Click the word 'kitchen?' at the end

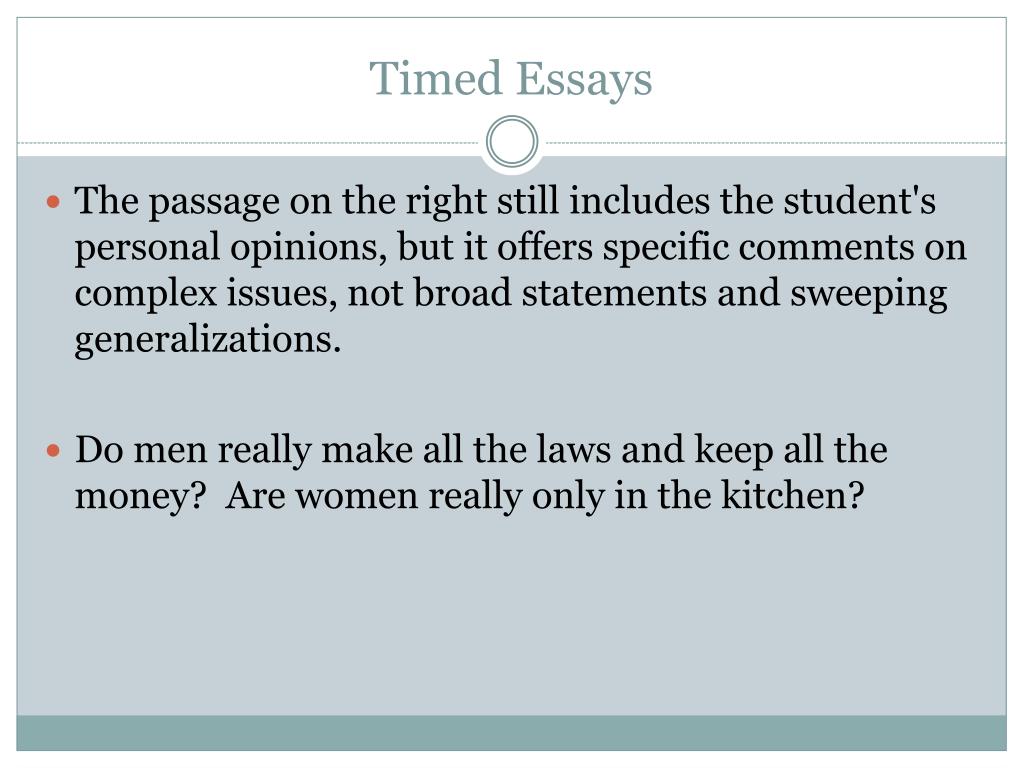click(x=792, y=495)
